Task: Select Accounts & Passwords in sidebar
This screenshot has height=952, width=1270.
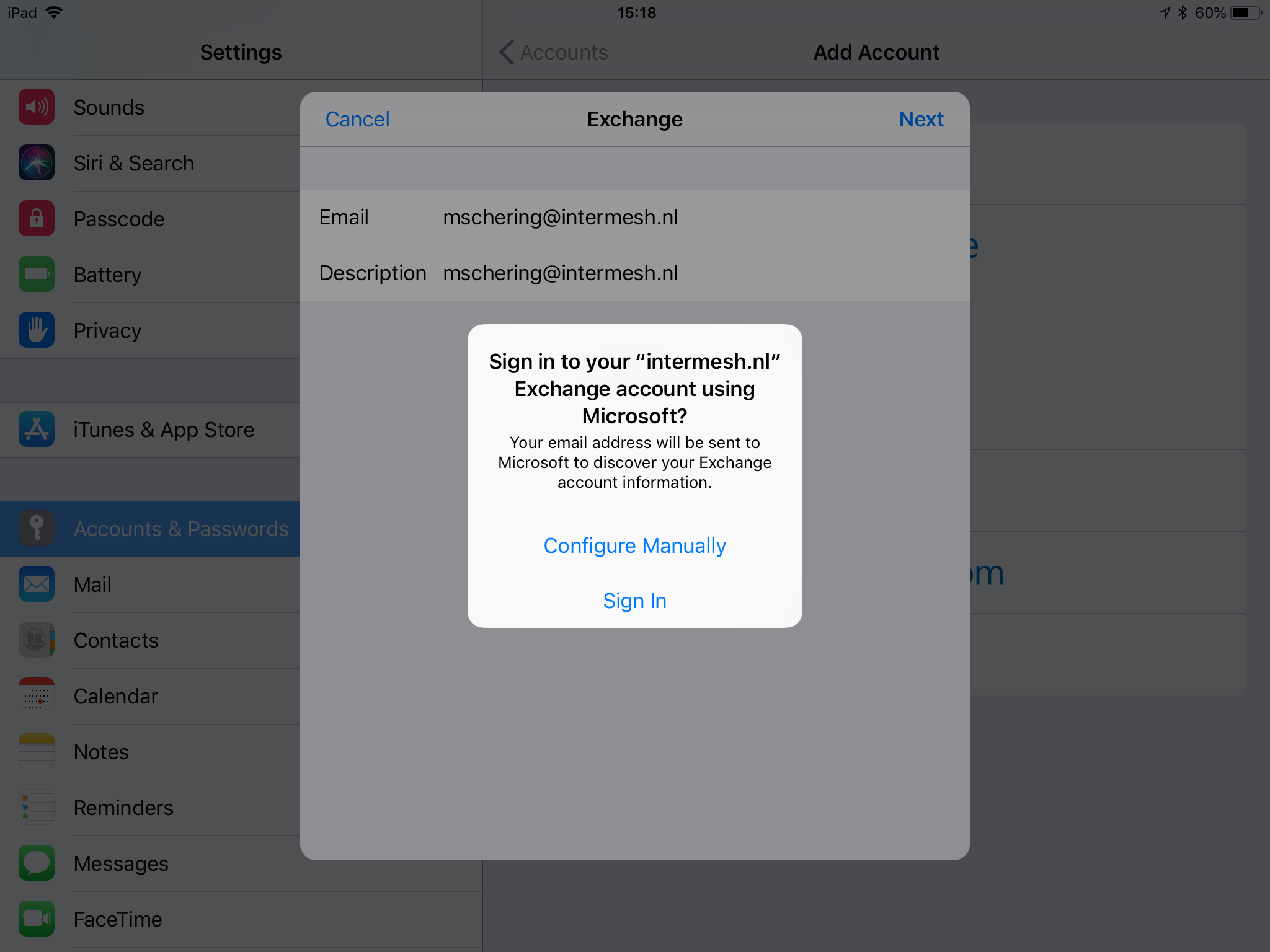Action: click(x=150, y=529)
